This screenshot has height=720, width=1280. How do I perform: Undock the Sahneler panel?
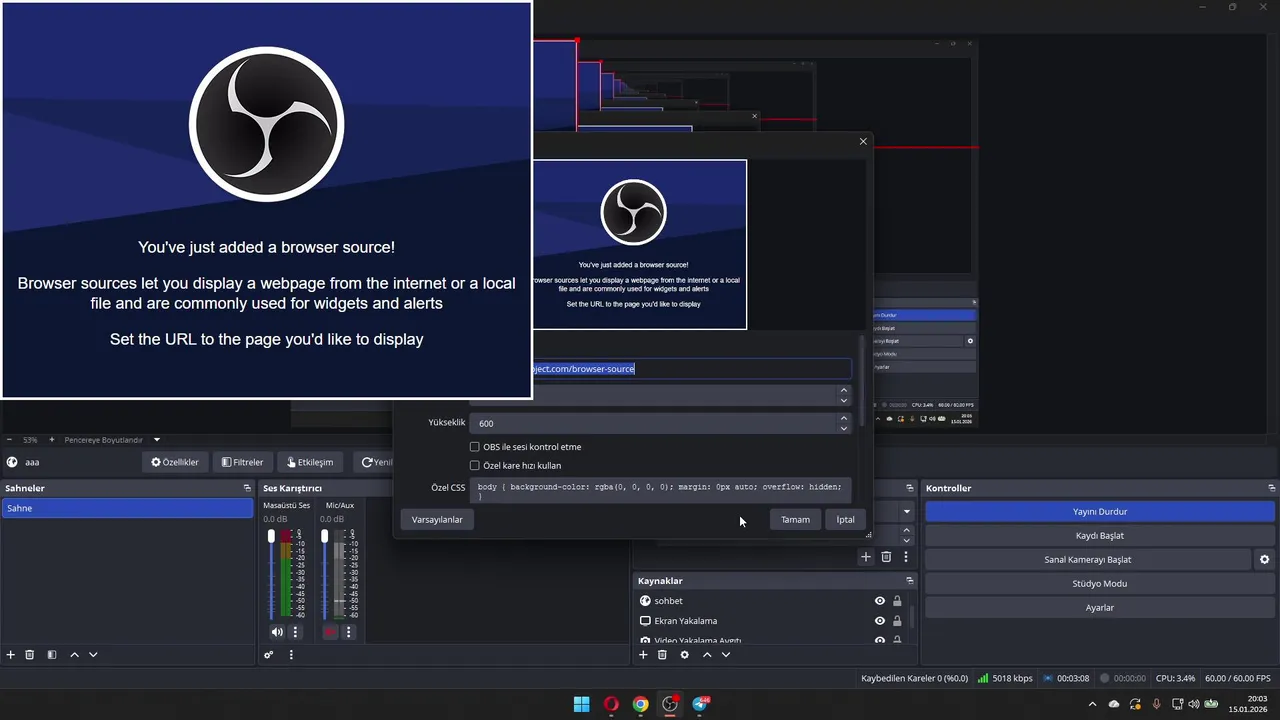click(247, 488)
